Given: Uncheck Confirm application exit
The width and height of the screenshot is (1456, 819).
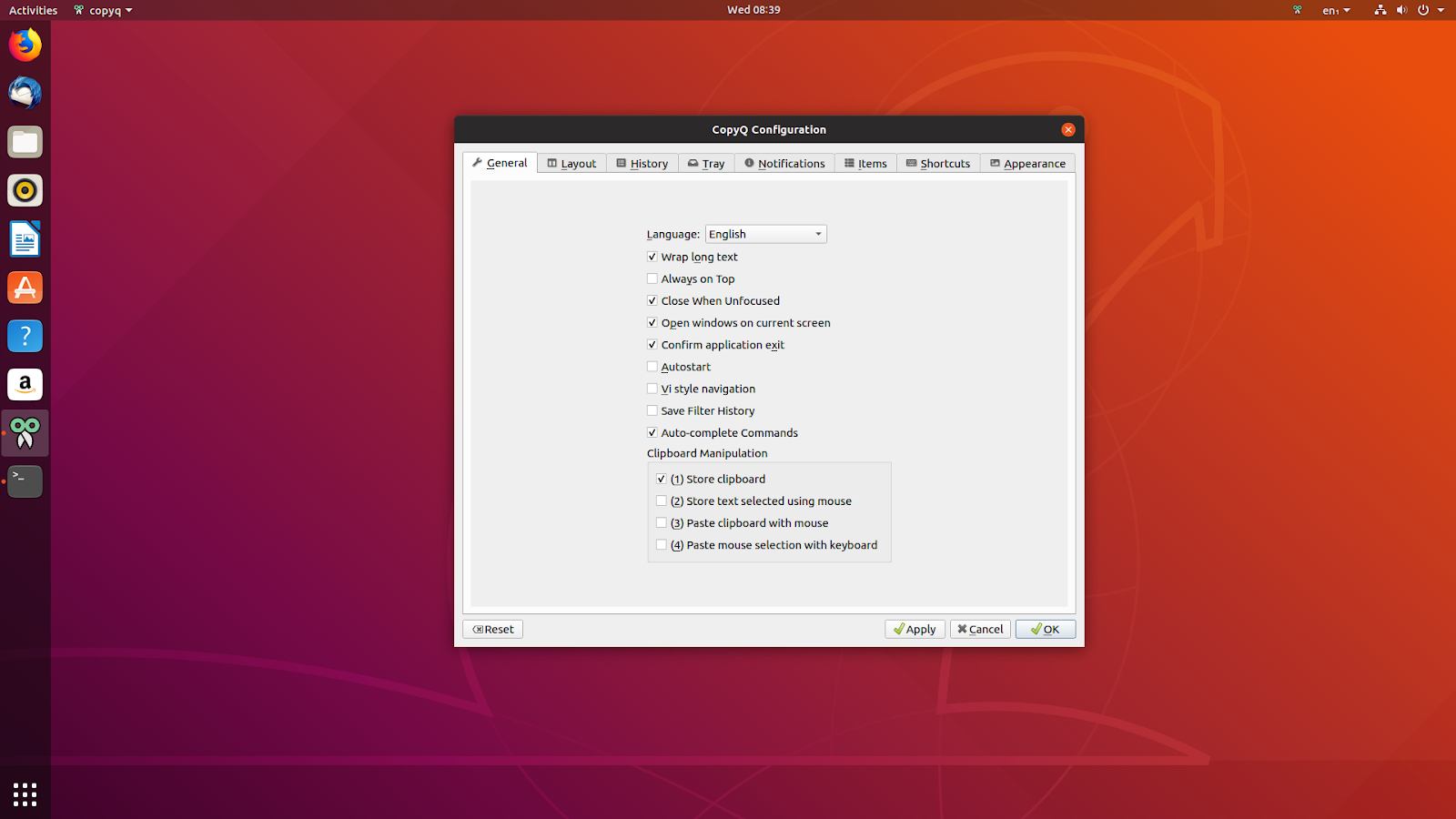Looking at the screenshot, I should [x=652, y=345].
